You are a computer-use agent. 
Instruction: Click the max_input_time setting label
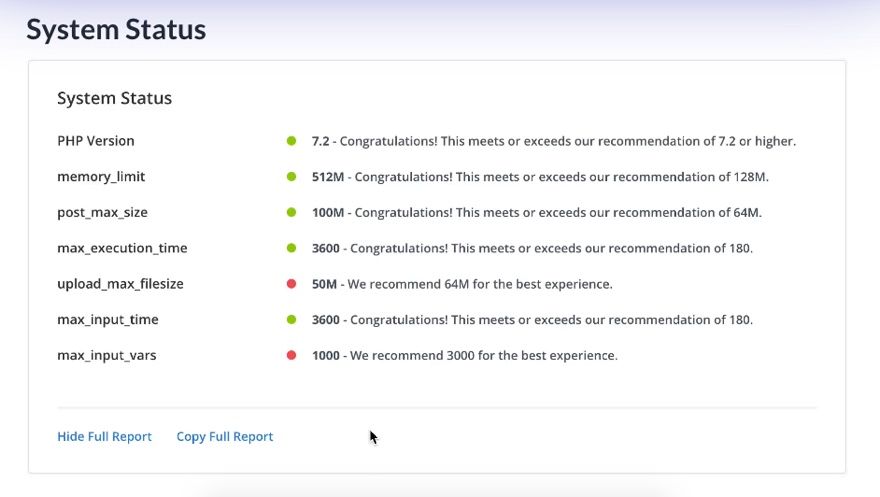point(108,320)
